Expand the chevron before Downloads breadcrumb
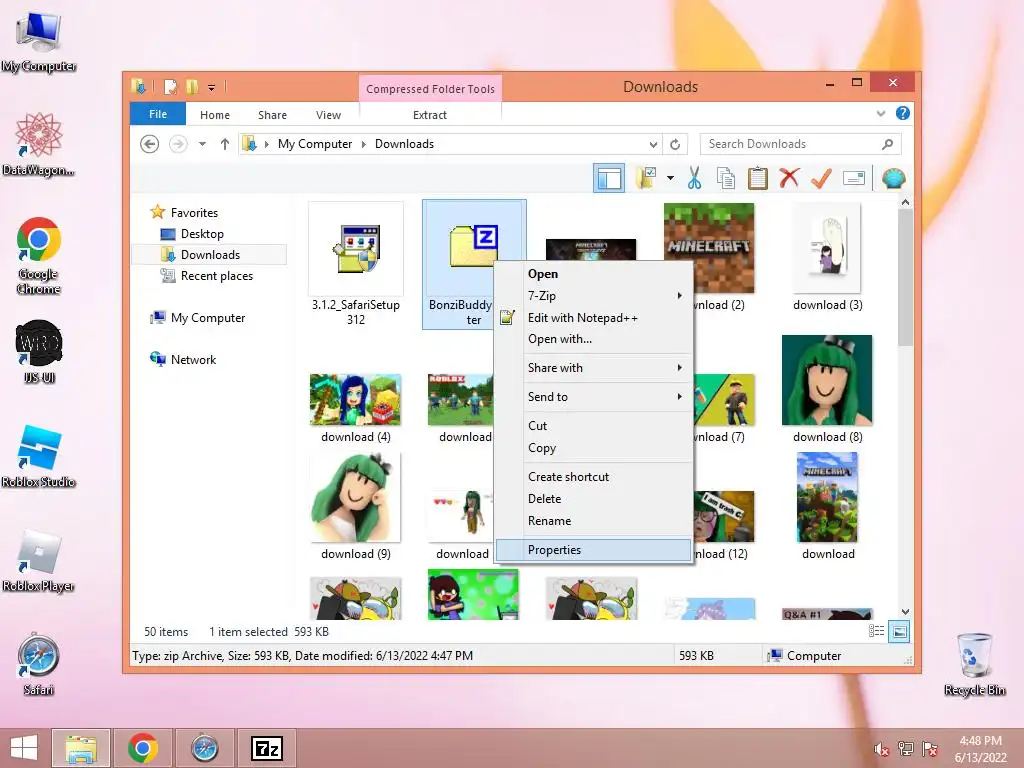This screenshot has width=1024, height=768. point(364,144)
